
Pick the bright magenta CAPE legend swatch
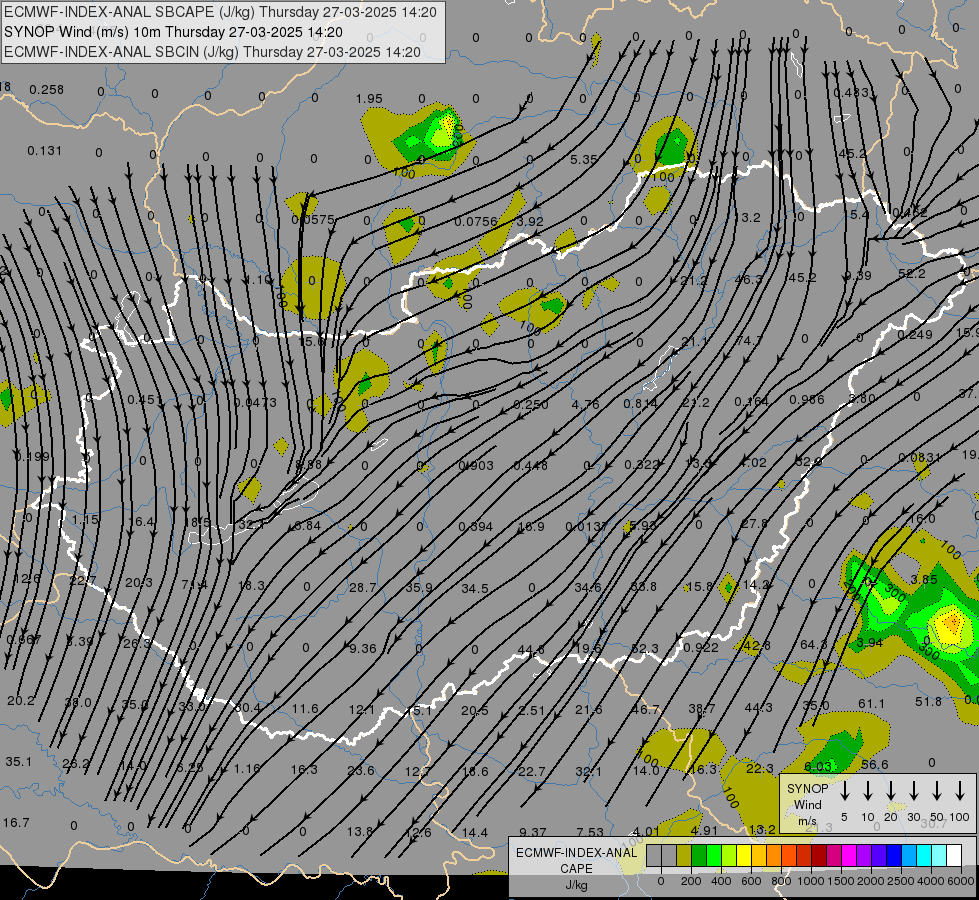click(x=849, y=856)
